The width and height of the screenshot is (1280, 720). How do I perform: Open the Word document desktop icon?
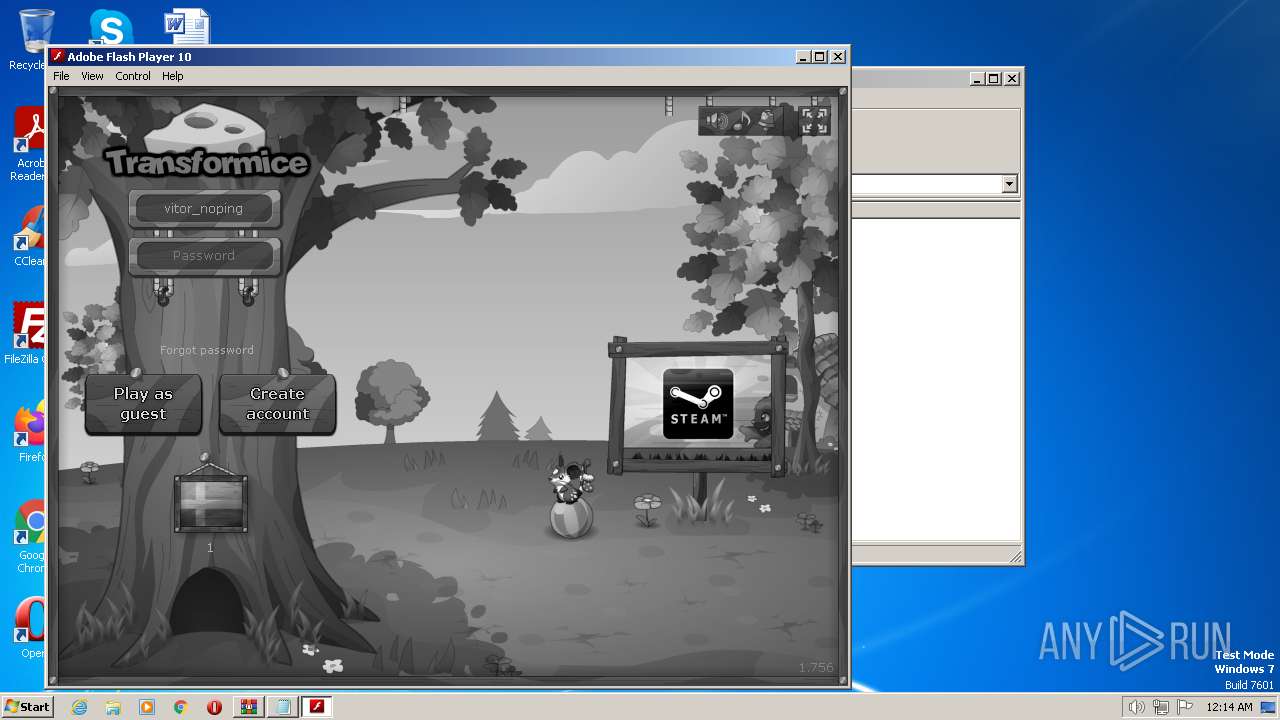(187, 27)
